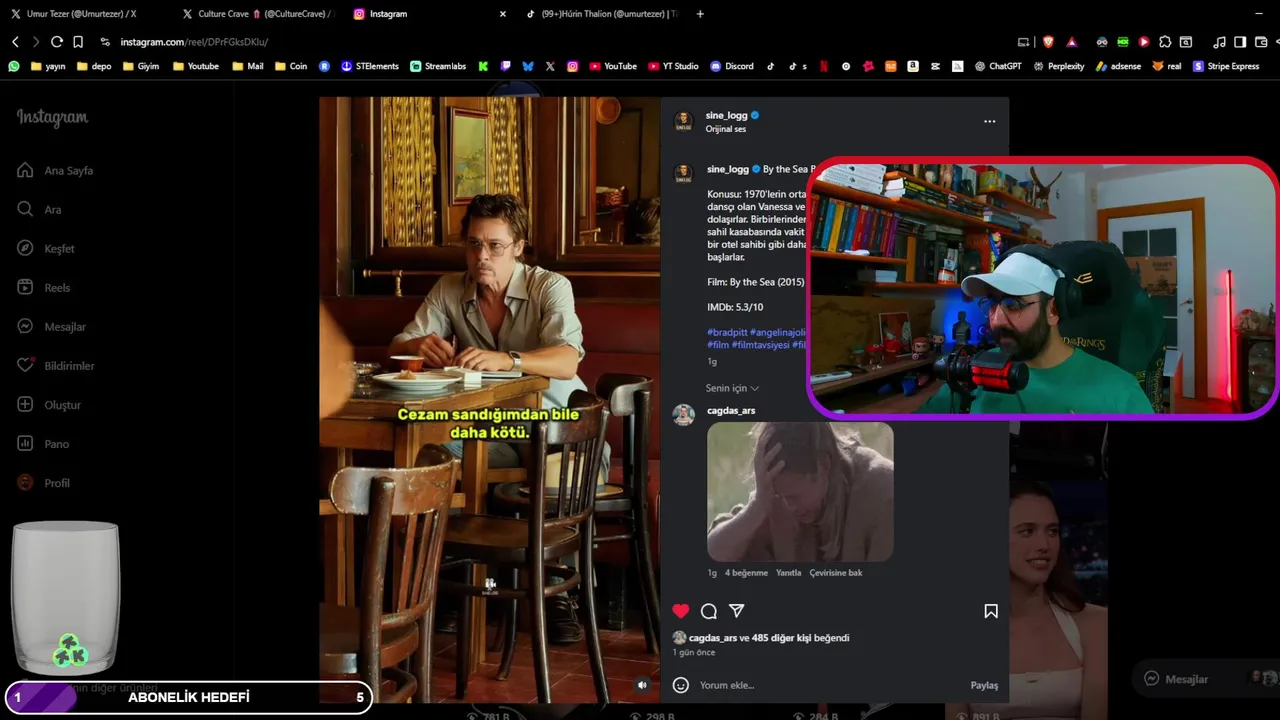Open Pano dashboard in sidebar
The width and height of the screenshot is (1280, 720).
click(43, 443)
